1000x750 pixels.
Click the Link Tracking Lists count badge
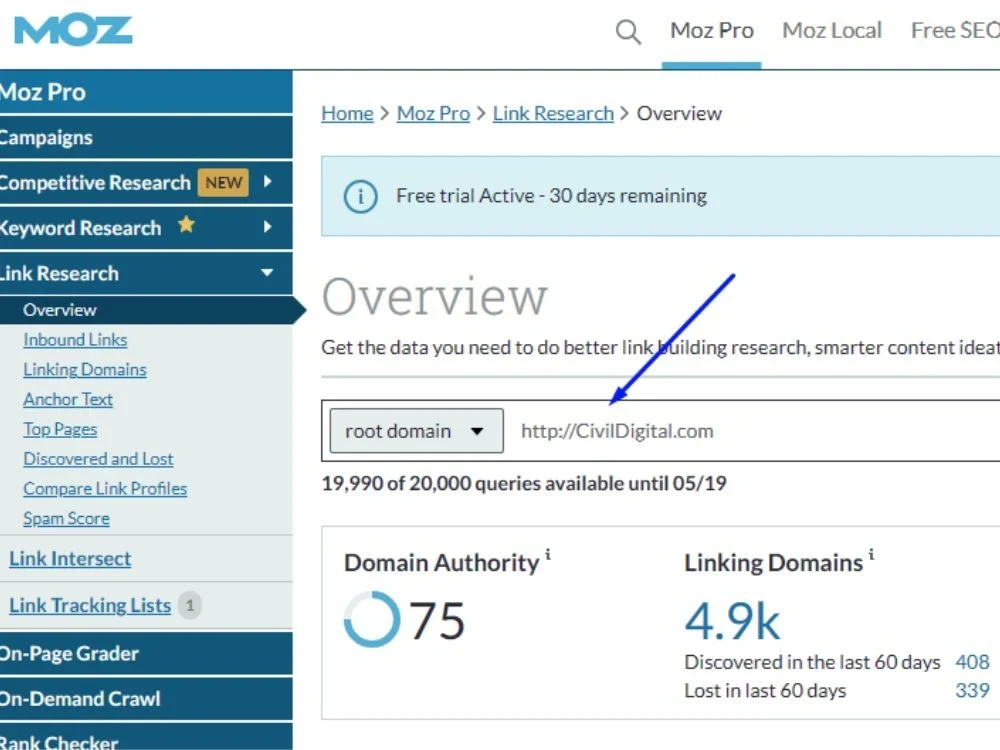(x=189, y=605)
